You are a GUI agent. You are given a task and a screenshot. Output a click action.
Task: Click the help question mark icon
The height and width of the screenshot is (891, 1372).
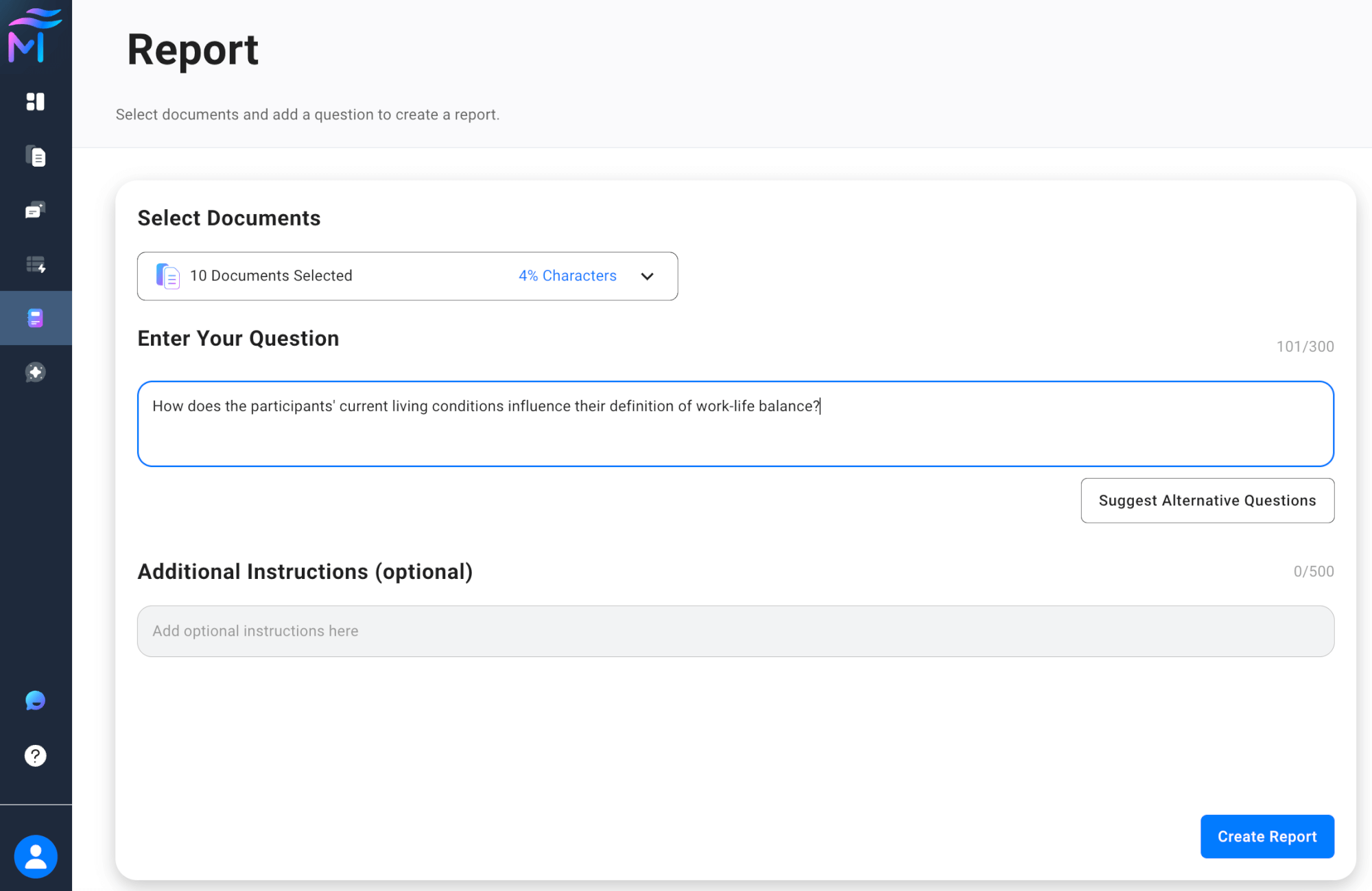36,755
